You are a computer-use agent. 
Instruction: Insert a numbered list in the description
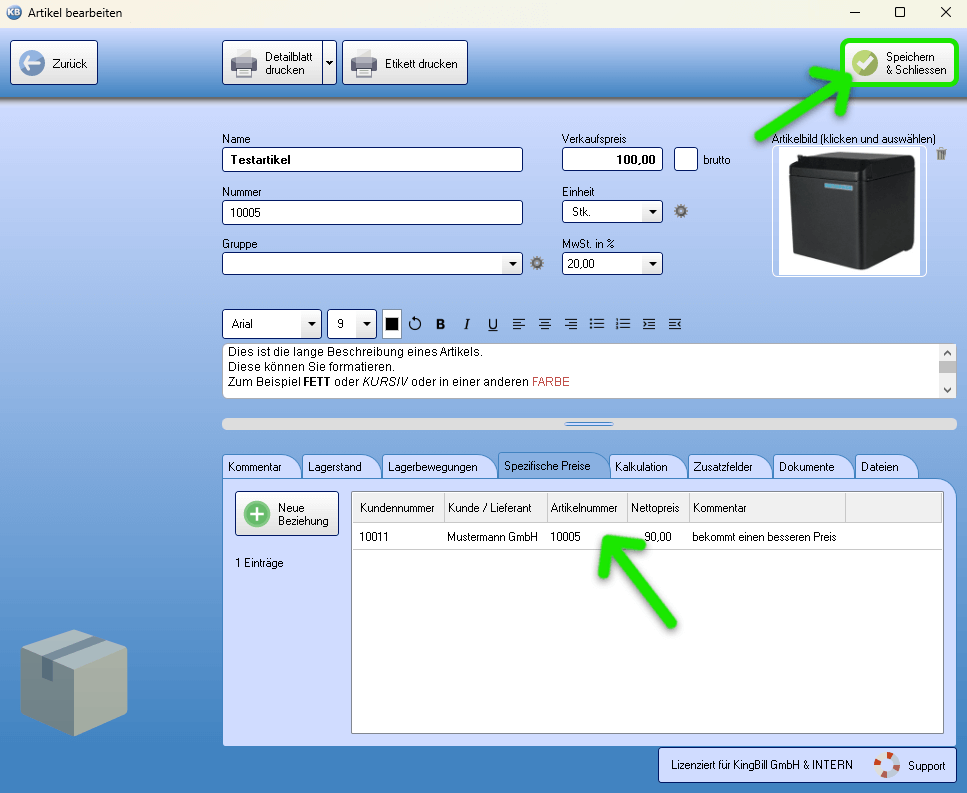623,324
